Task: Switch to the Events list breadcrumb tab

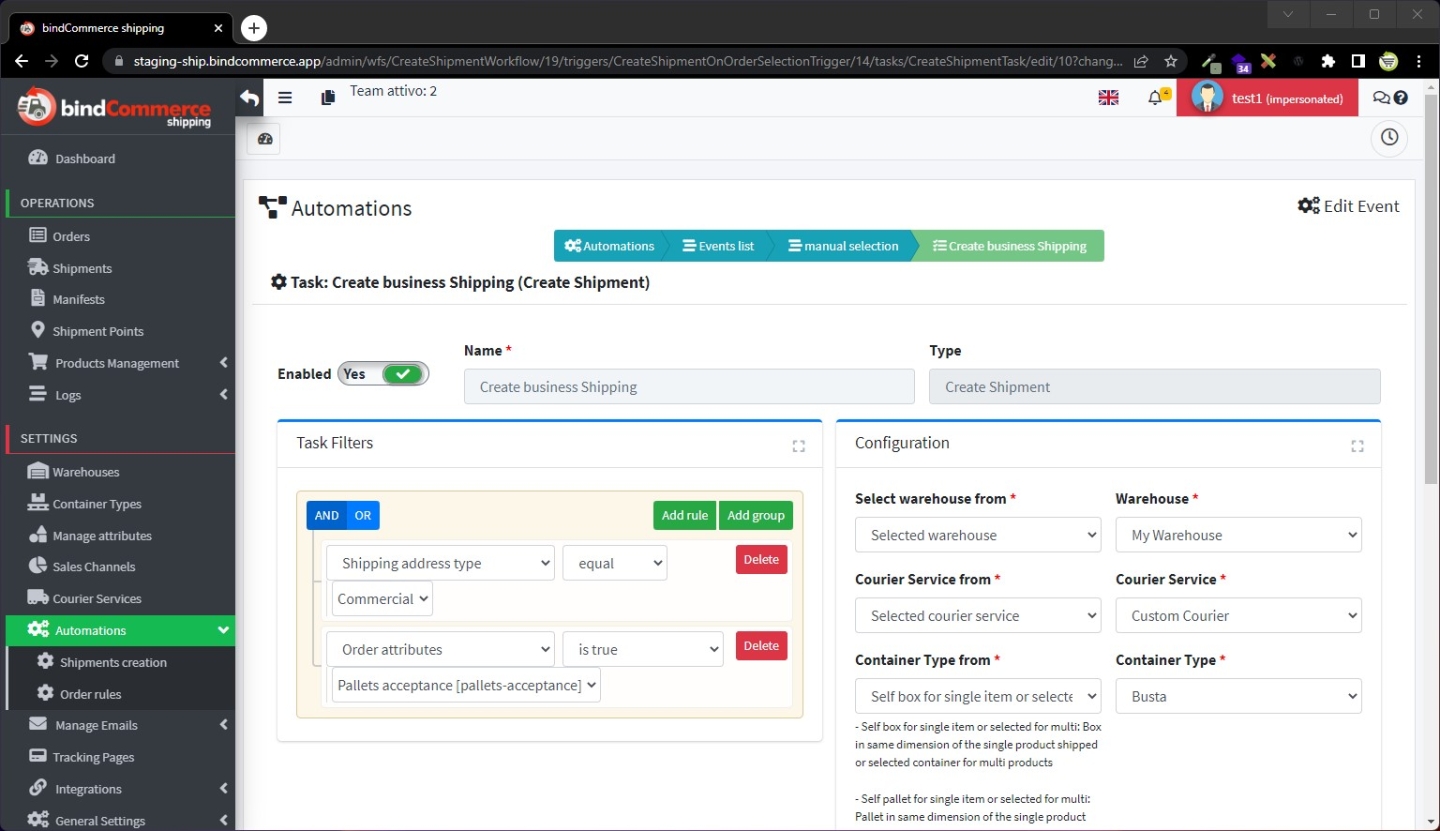Action: [718, 245]
